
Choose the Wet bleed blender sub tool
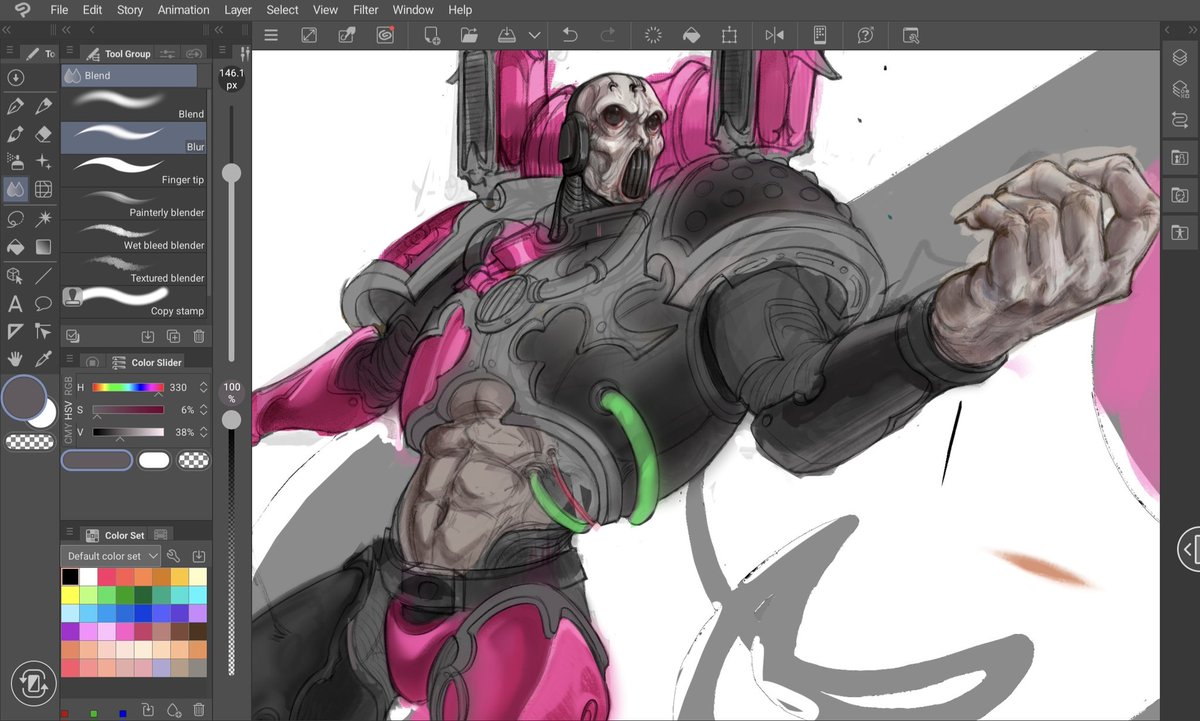(134, 235)
